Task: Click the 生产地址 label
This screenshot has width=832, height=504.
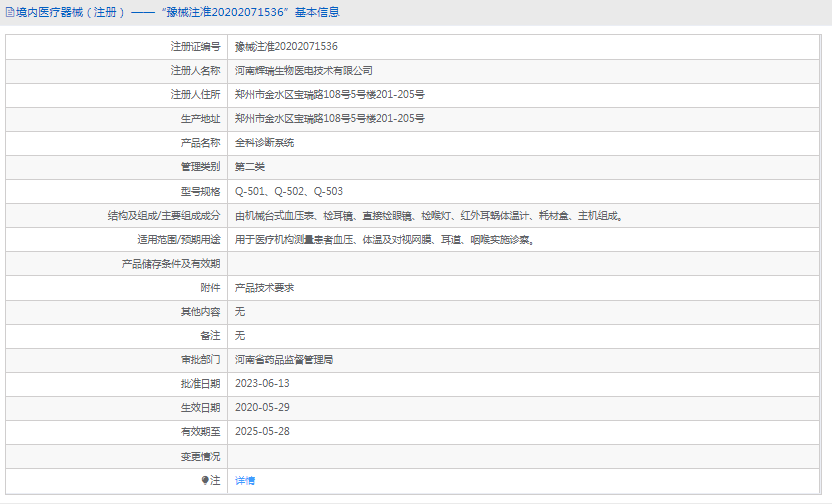Action: point(200,118)
